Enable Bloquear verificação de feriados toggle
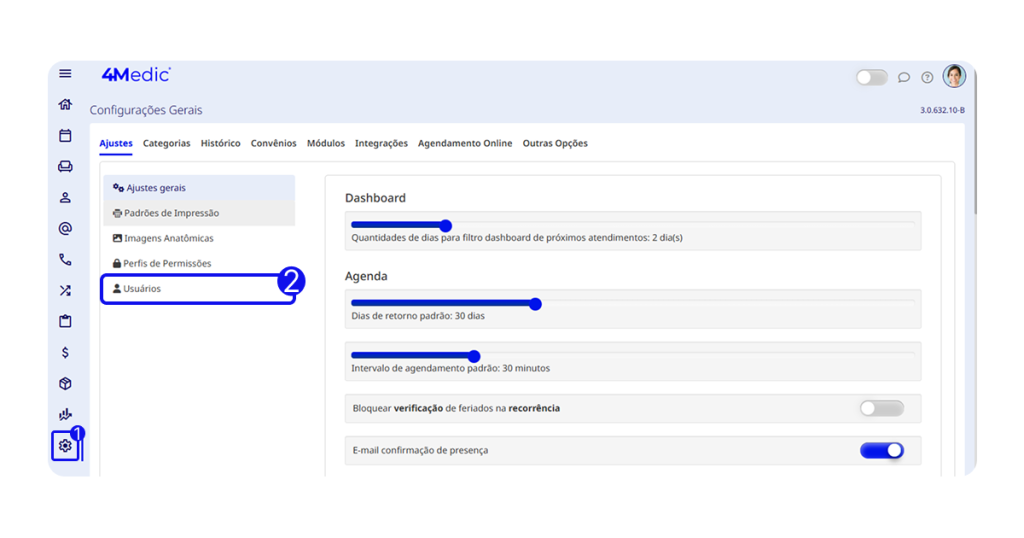This screenshot has height=538, width=1024. [x=881, y=409]
